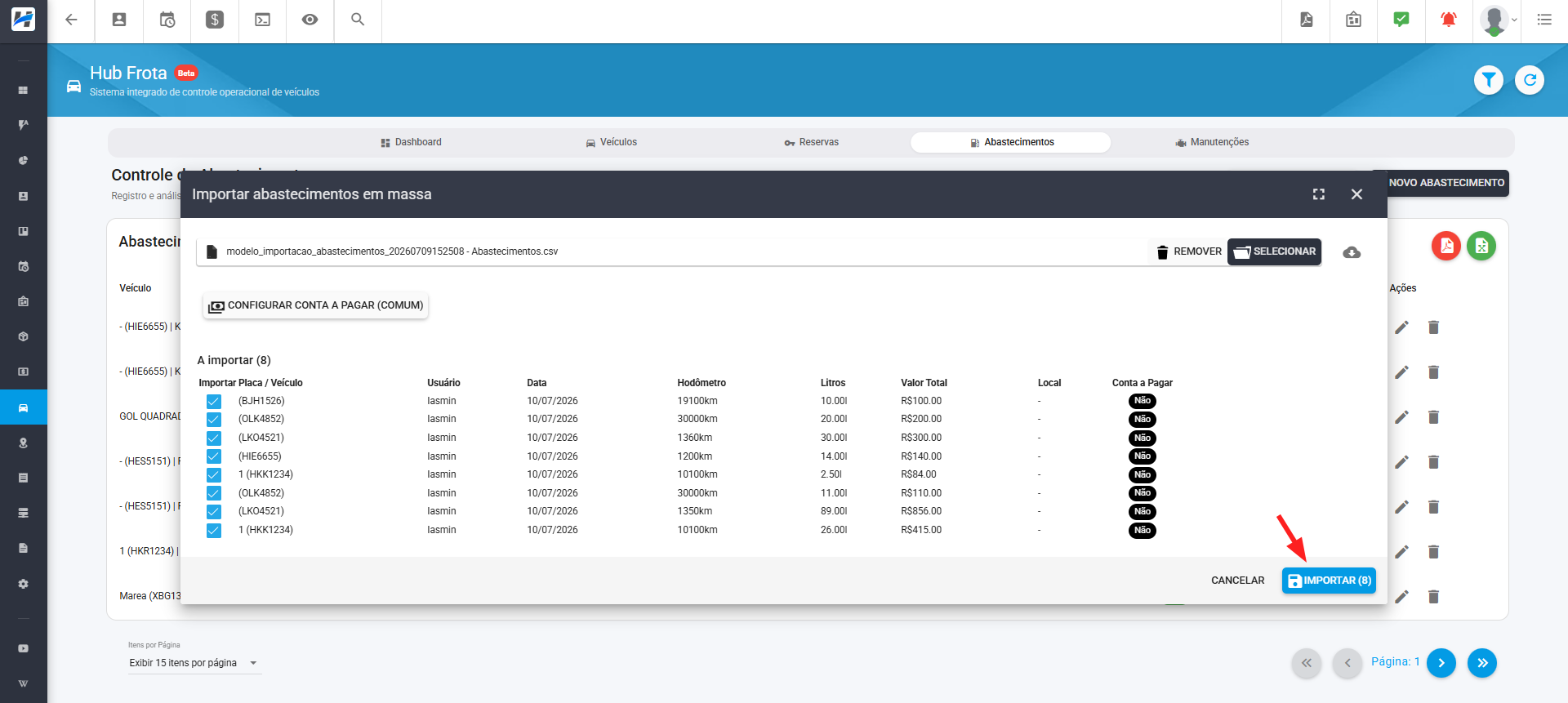Open the search magnifier in top toolbar
The height and width of the screenshot is (703, 1568).
point(358,20)
